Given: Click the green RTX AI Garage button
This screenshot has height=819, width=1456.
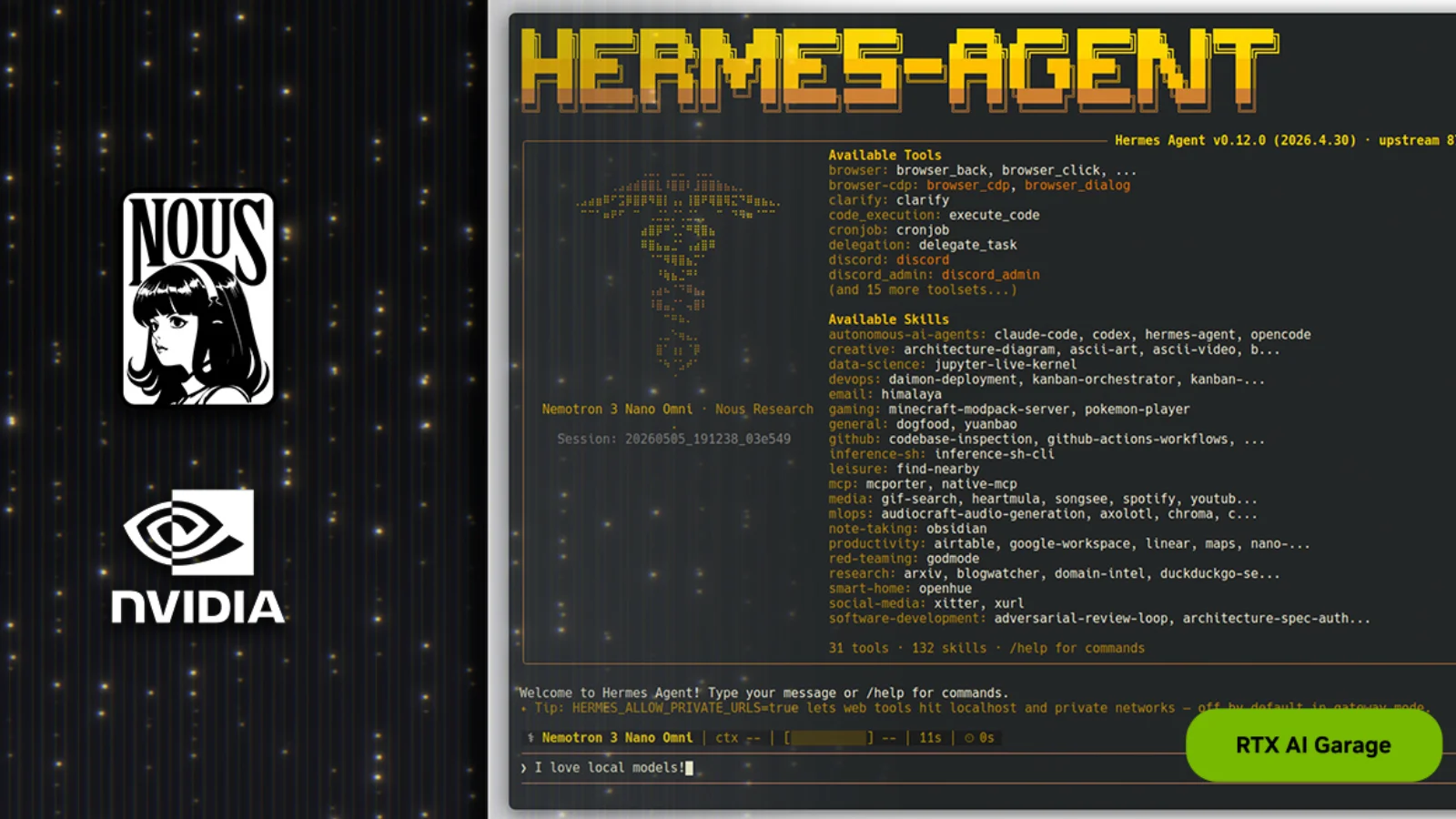Looking at the screenshot, I should click(x=1313, y=745).
